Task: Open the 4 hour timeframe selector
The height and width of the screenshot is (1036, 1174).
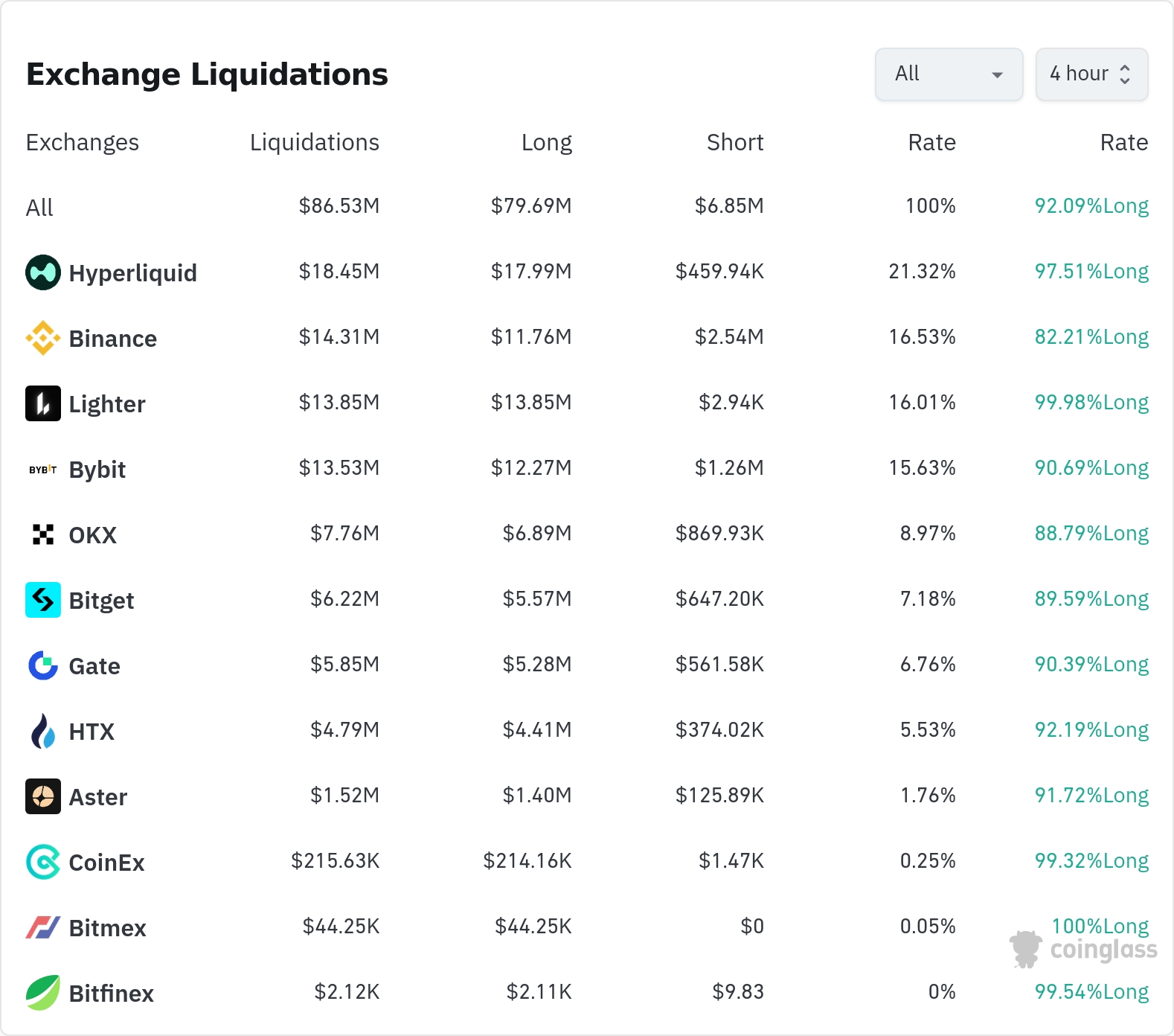Action: tap(1091, 74)
